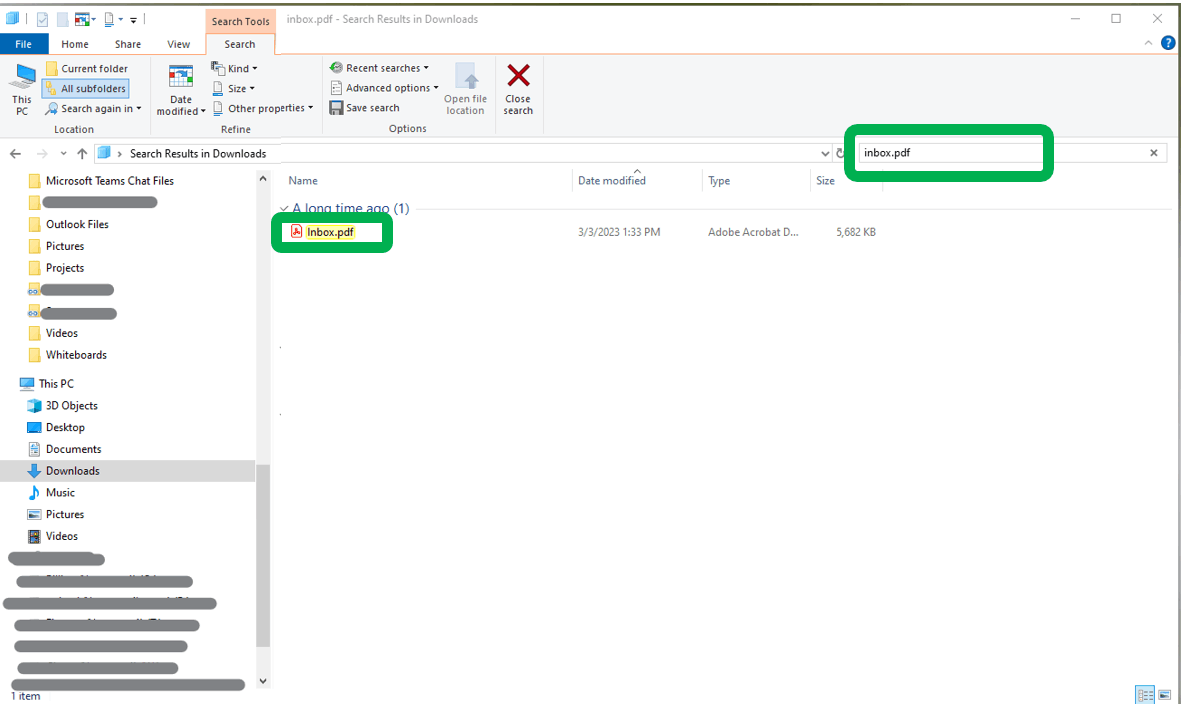Open the File menu tab
This screenshot has height=704, width=1187.
tap(23, 44)
